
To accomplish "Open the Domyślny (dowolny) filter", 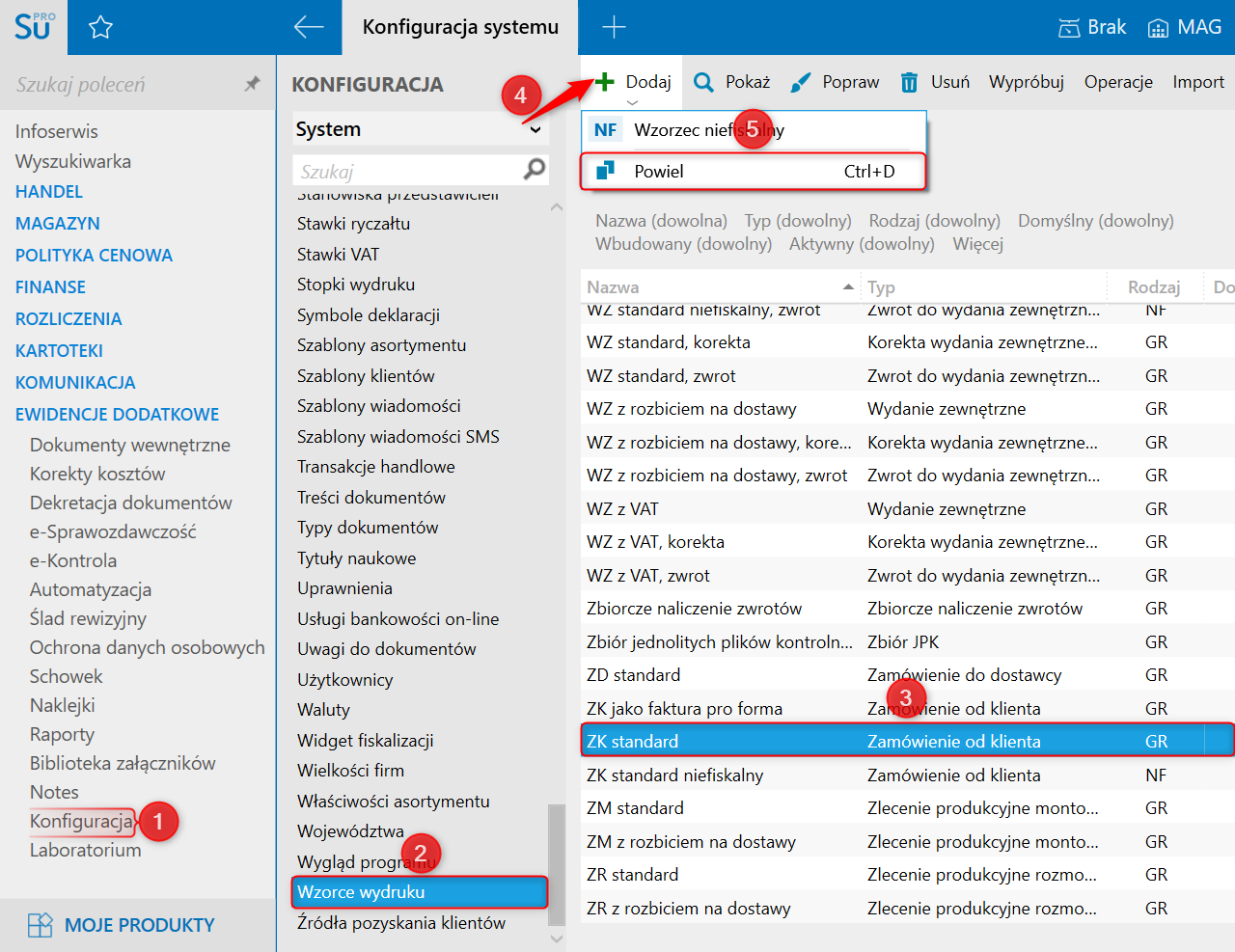I will (x=1096, y=221).
